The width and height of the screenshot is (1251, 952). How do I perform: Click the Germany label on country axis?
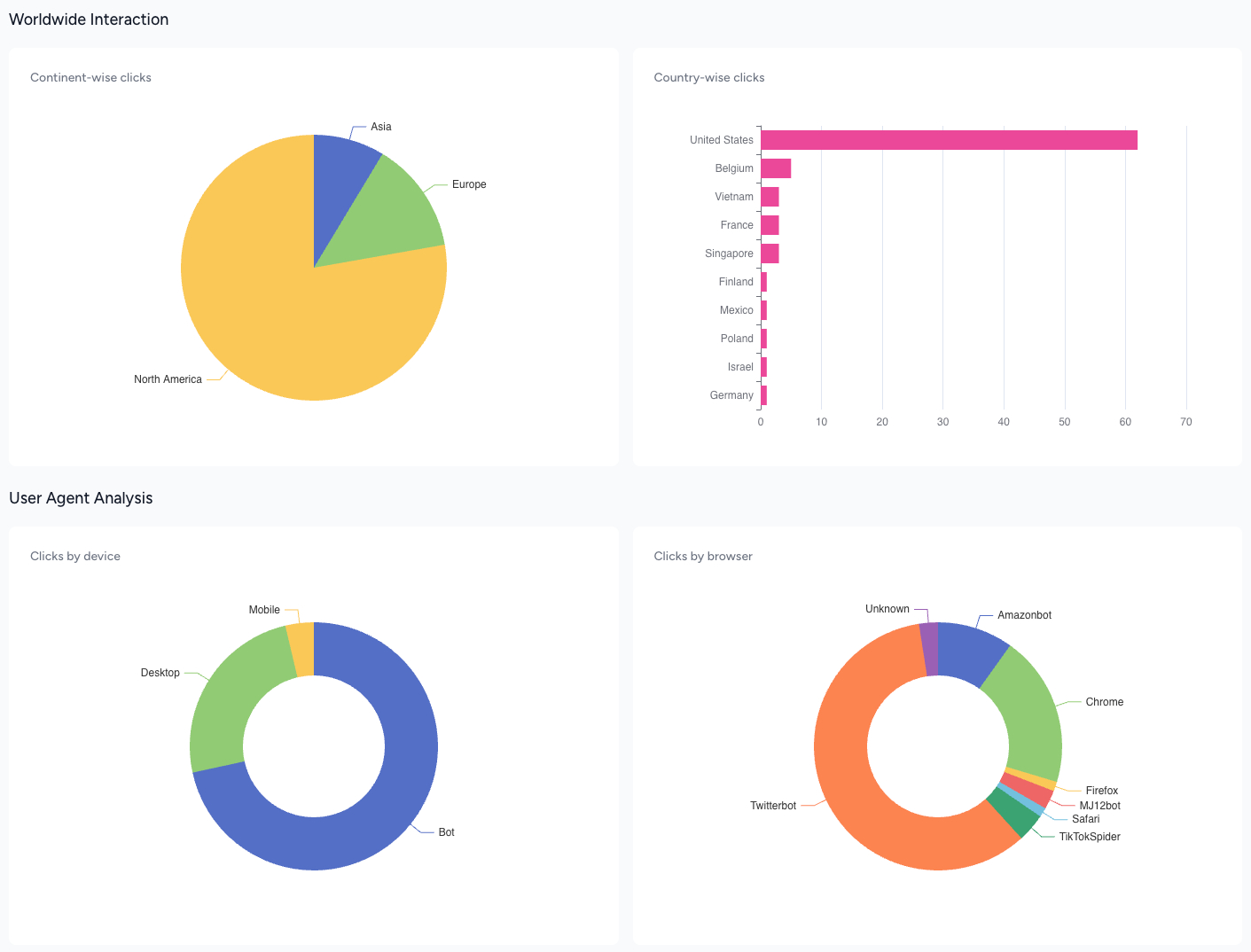[731, 395]
